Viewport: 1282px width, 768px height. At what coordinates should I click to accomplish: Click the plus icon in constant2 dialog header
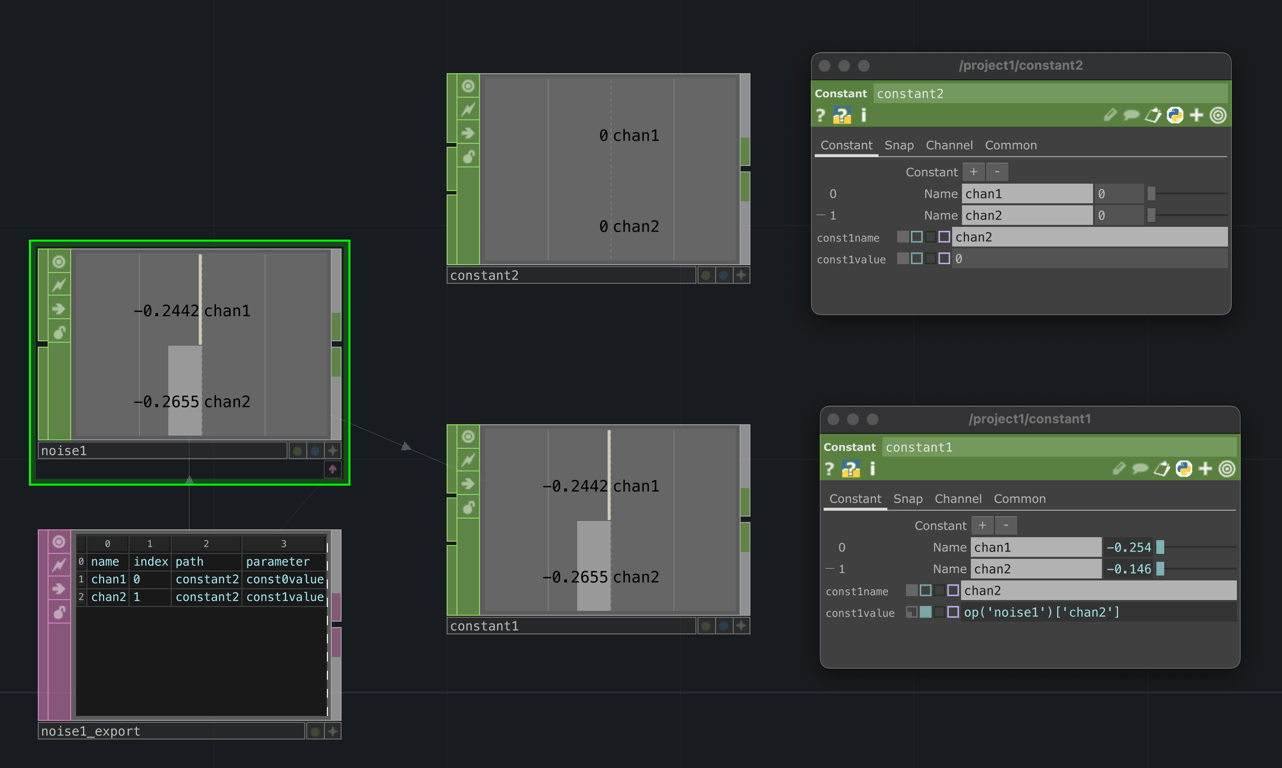coord(1197,116)
